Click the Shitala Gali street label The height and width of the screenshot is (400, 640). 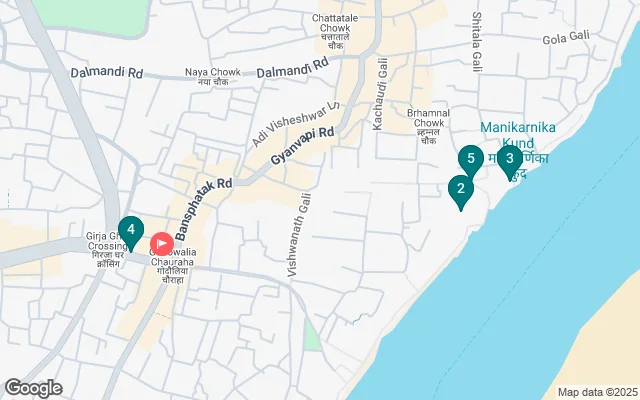click(477, 42)
